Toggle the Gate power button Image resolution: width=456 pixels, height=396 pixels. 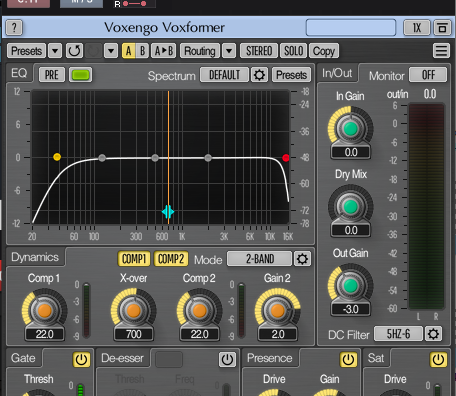(x=81, y=360)
